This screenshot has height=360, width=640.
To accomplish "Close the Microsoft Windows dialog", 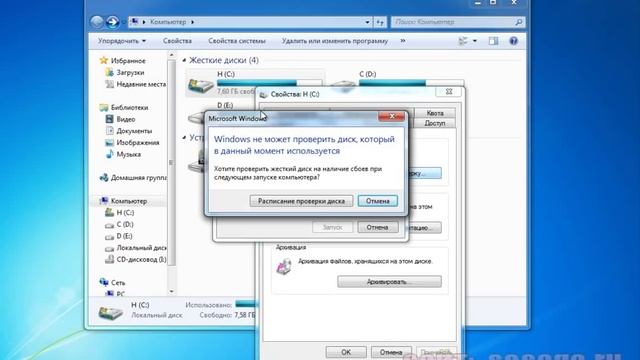I will pos(392,116).
